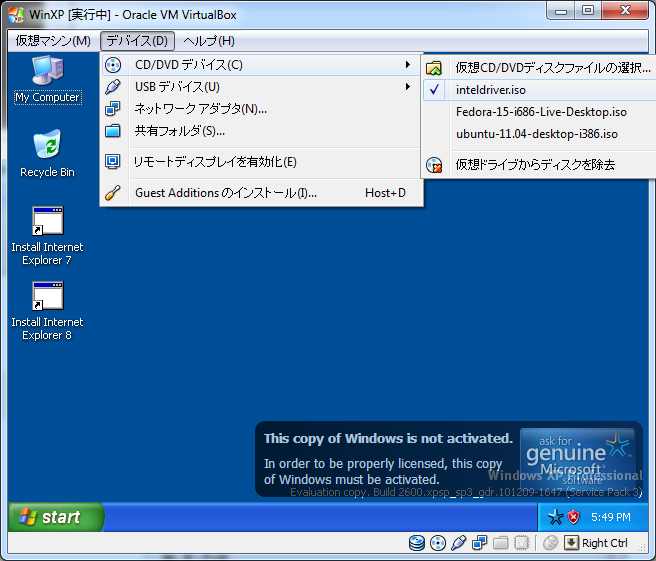Click the Host+D shortcut text
This screenshot has height=561, width=656.
point(385,193)
